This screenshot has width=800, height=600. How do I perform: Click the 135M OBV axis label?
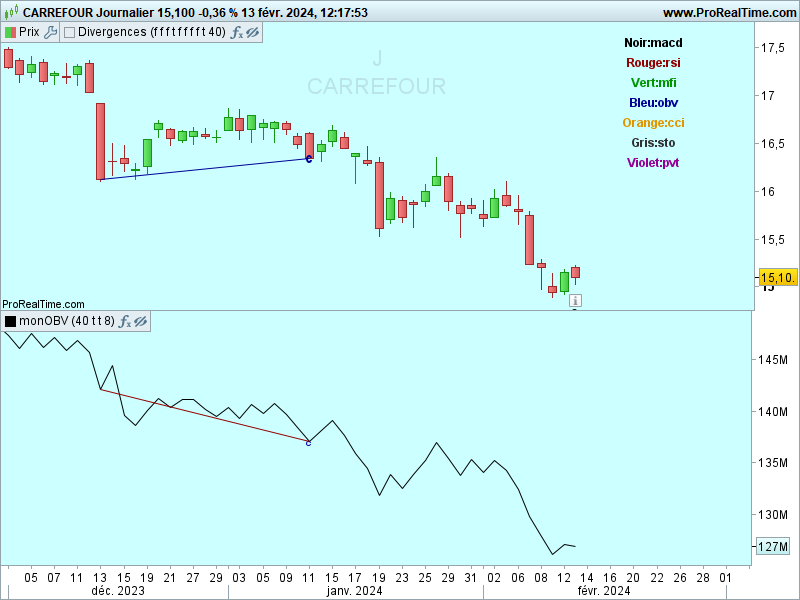pyautogui.click(x=772, y=463)
